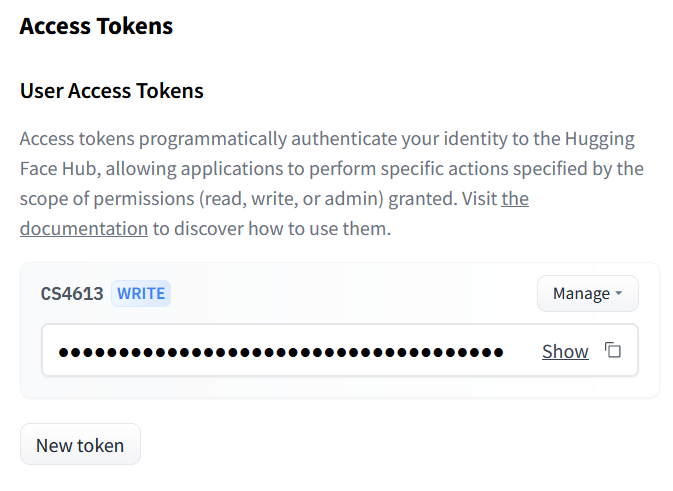Viewport: 673px width, 491px height.
Task: Open the Manage dropdown for CS4613
Action: (x=587, y=293)
